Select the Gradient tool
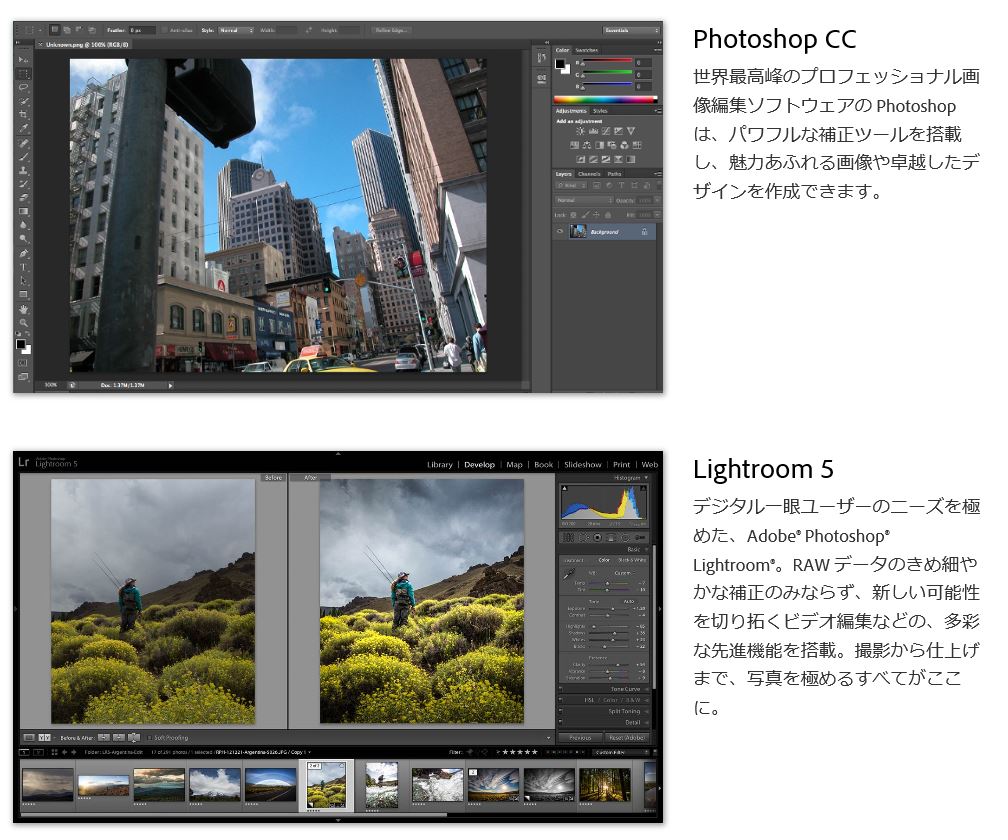 (x=23, y=211)
